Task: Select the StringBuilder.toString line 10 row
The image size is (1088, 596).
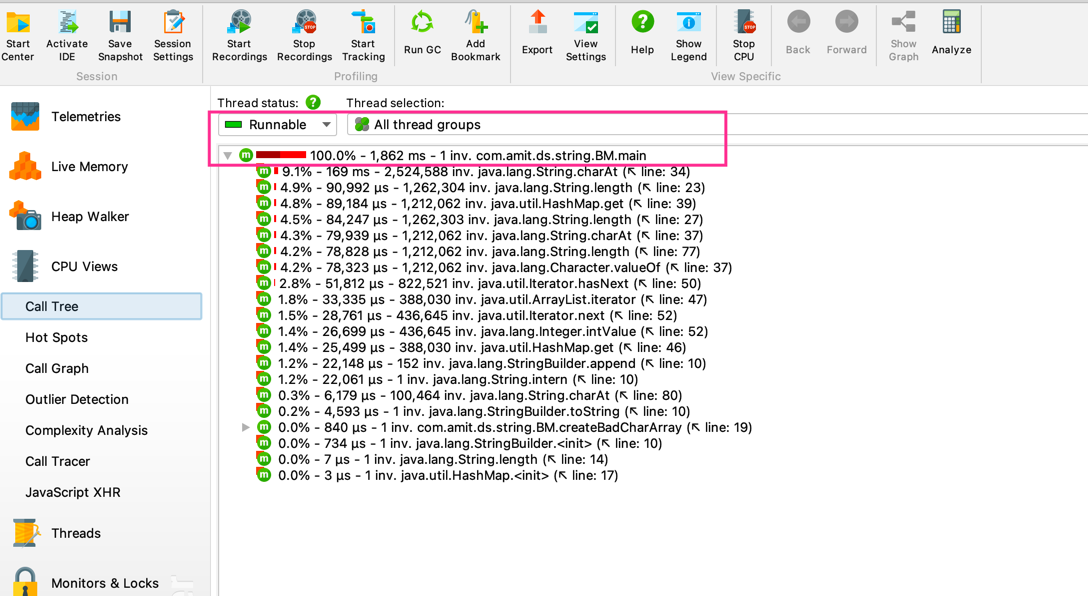Action: [x=473, y=411]
